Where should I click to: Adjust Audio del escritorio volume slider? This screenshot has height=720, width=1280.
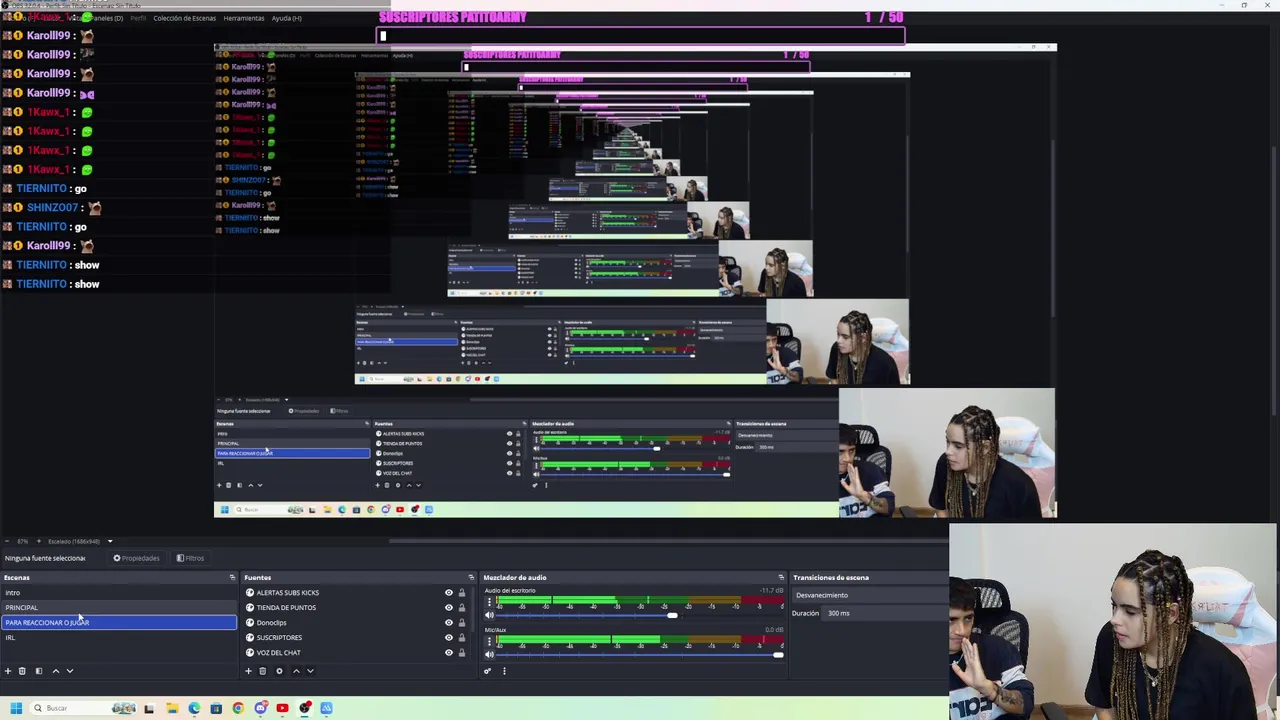click(x=672, y=615)
